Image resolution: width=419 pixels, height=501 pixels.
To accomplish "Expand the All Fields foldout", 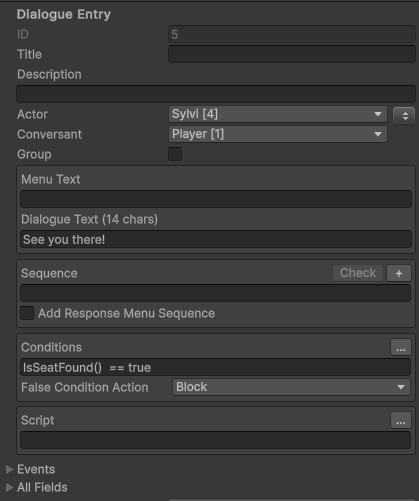I will click(10, 487).
